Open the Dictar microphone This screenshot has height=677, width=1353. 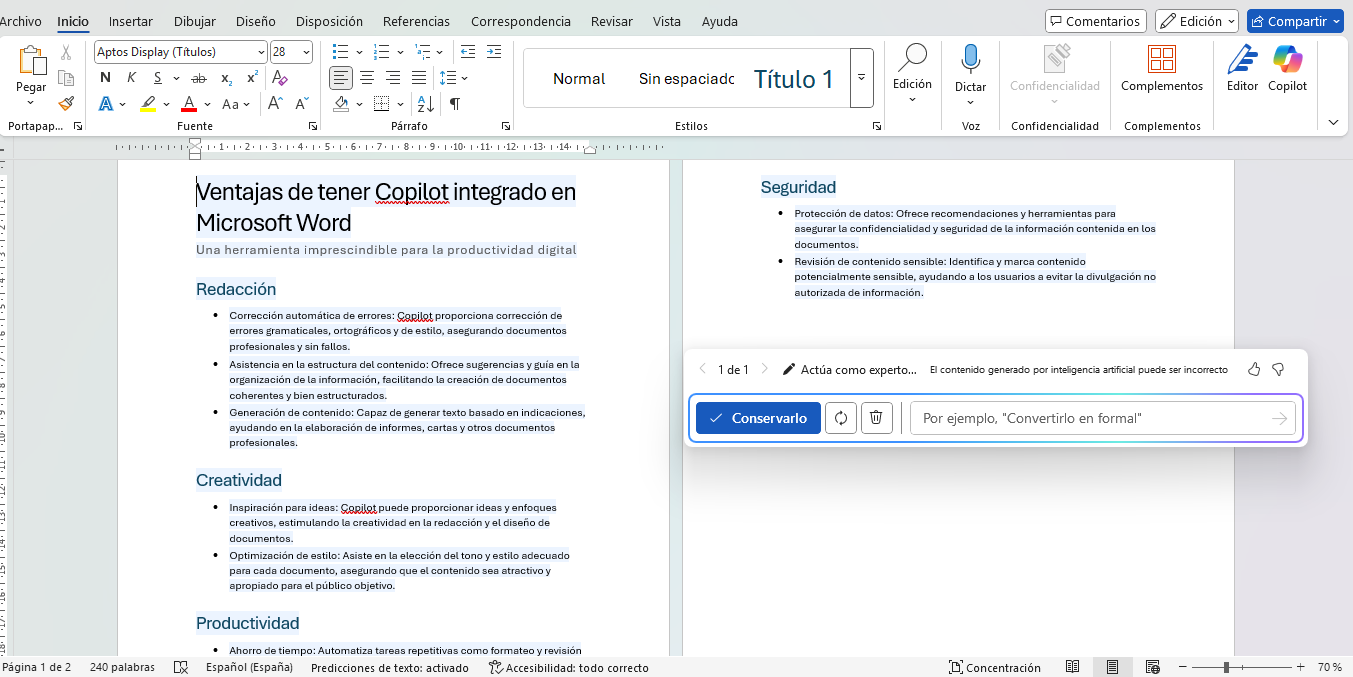[970, 60]
